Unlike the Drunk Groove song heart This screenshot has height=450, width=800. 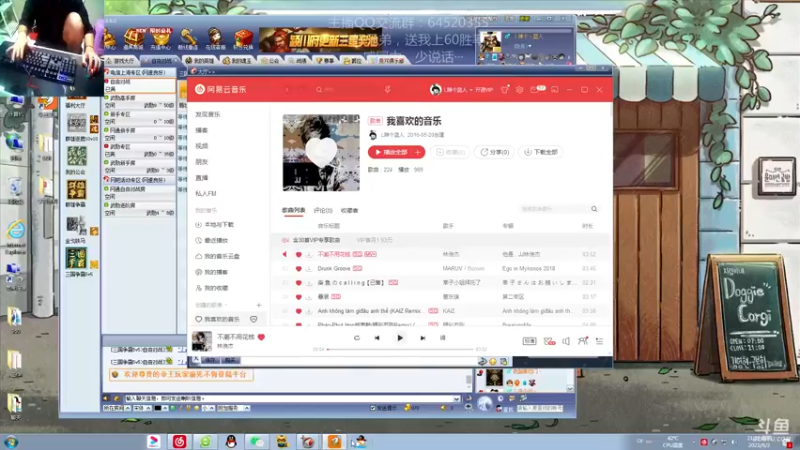298,268
